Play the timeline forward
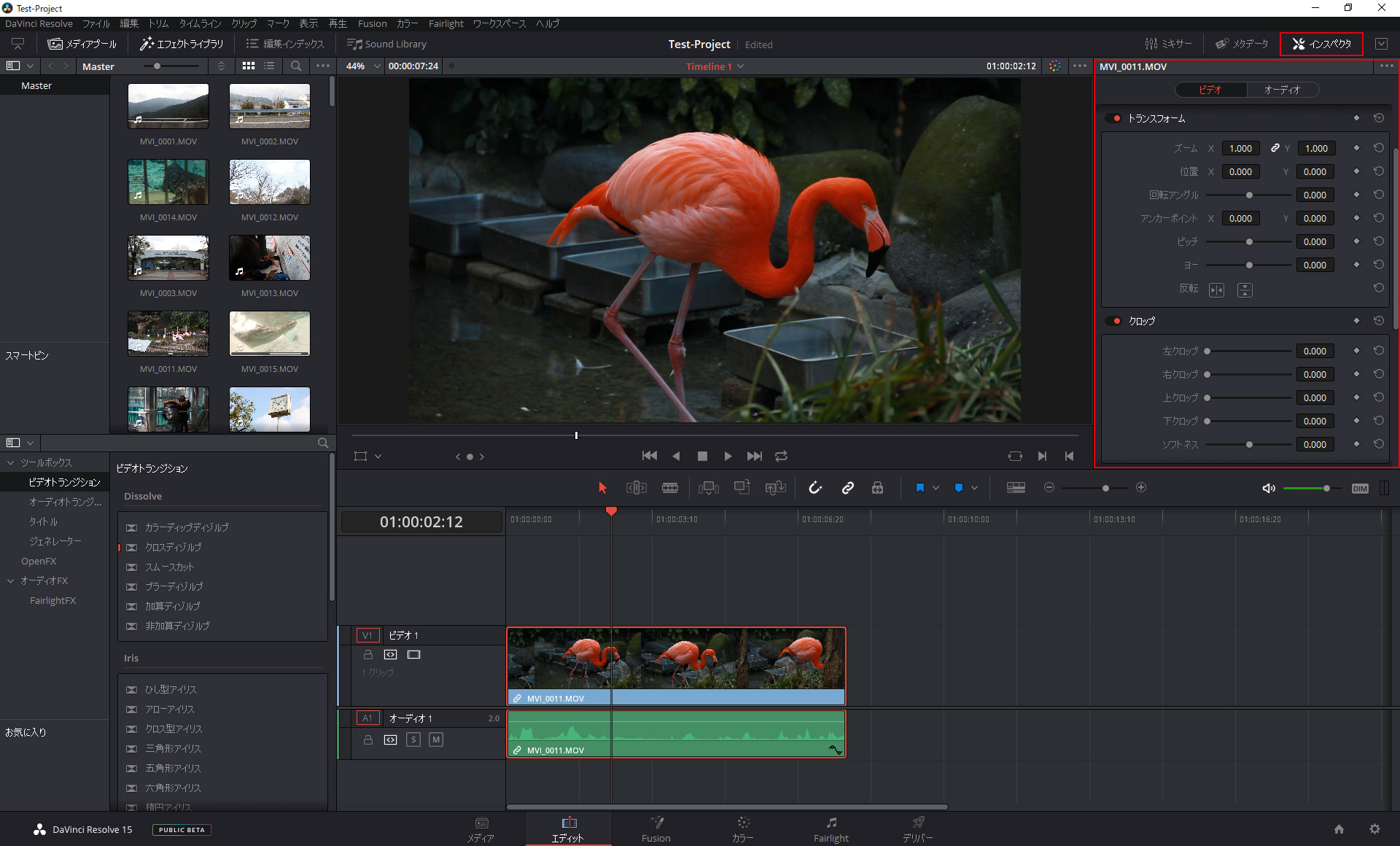1400x846 pixels. coord(728,456)
